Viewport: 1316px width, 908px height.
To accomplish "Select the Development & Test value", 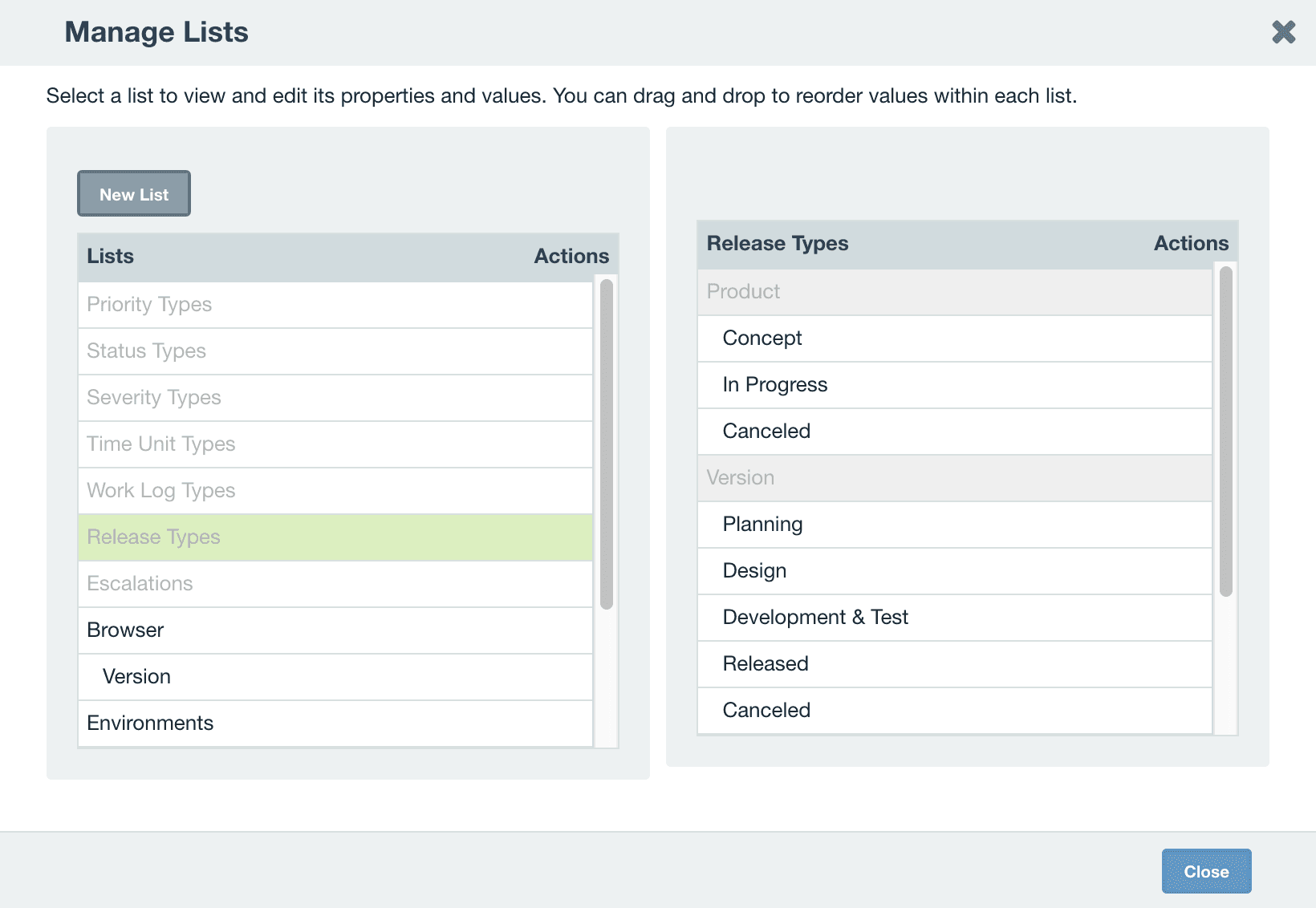I will [x=955, y=618].
